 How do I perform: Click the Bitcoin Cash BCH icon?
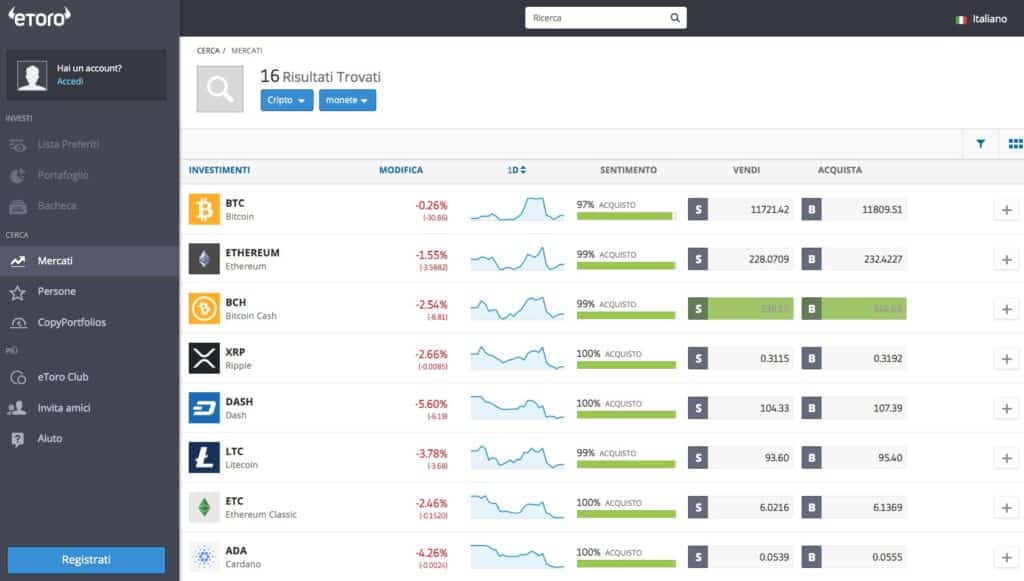pyautogui.click(x=204, y=309)
